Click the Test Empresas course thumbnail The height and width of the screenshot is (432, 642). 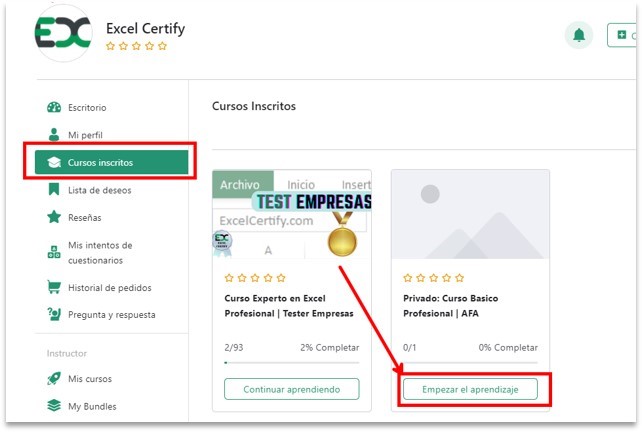coord(292,215)
